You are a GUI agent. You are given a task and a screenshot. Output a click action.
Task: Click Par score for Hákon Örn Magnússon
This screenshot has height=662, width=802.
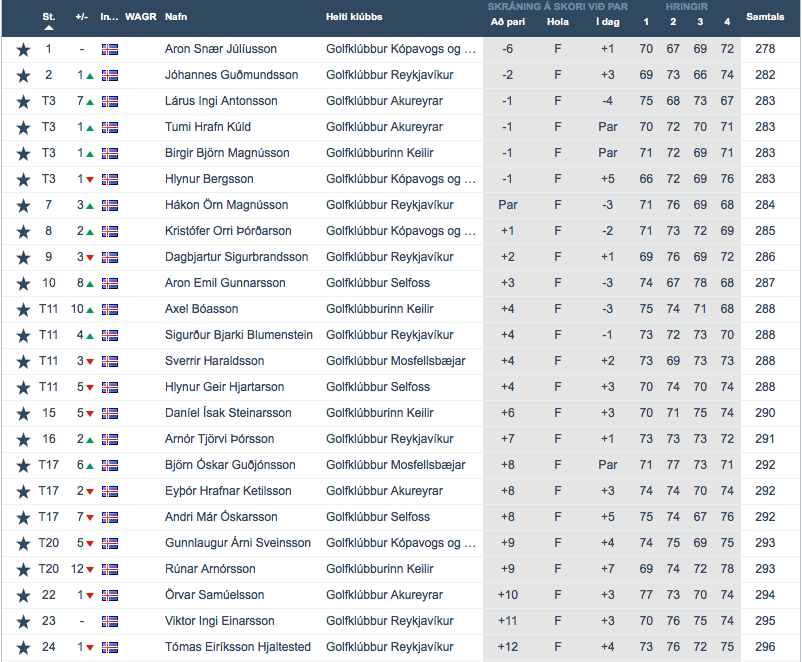[x=508, y=205]
